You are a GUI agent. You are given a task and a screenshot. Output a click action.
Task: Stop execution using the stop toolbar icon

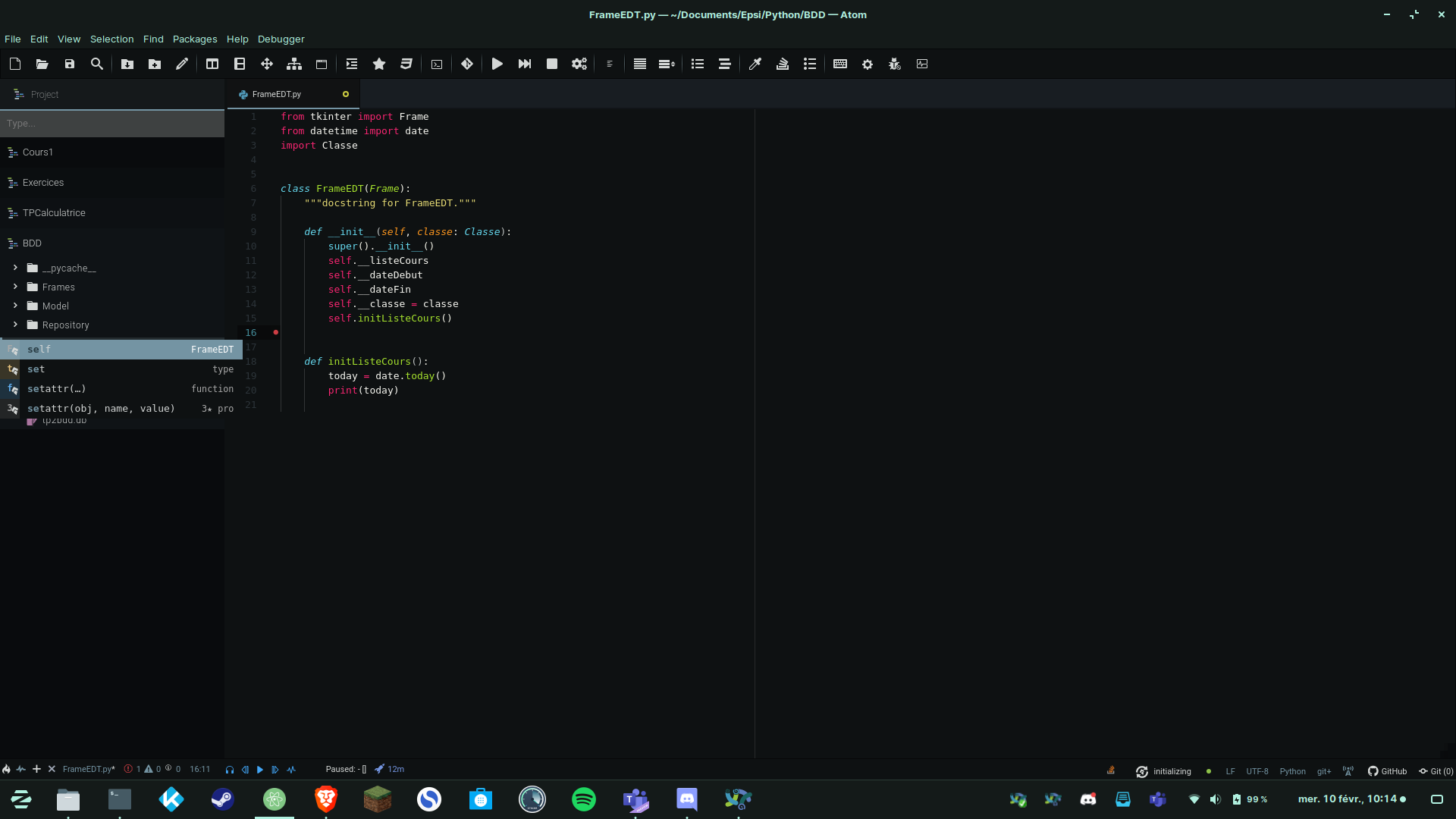click(551, 64)
